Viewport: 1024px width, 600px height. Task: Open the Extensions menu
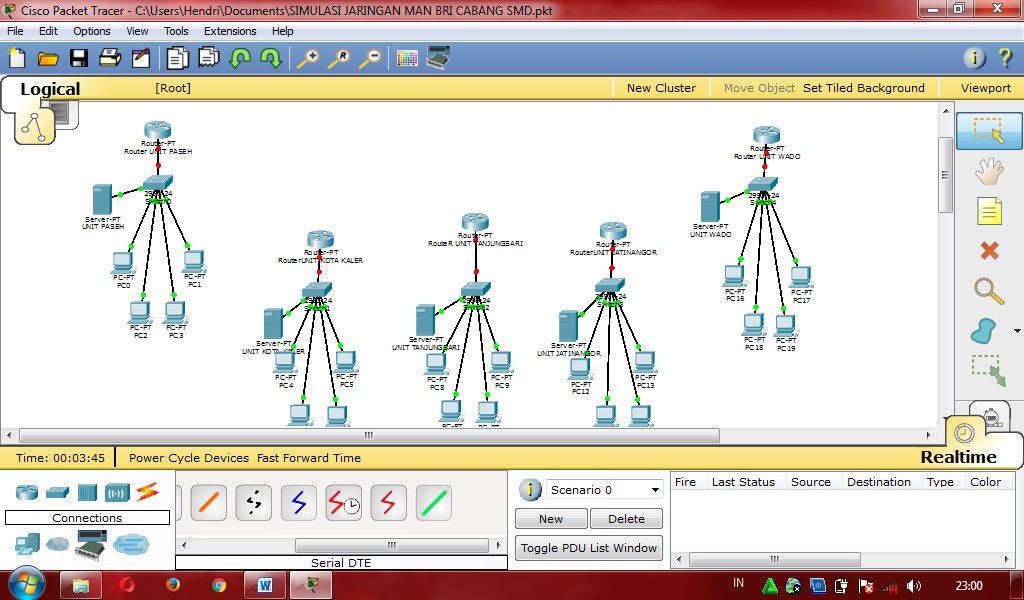click(x=230, y=31)
